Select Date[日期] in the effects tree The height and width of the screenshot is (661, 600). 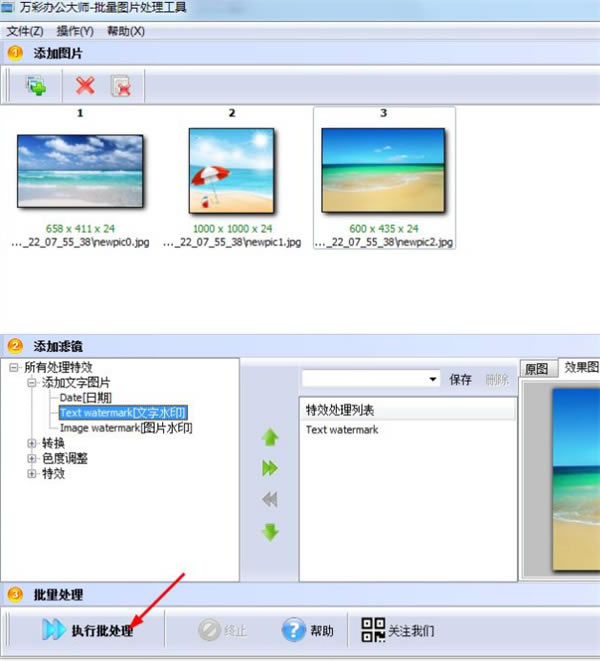click(x=86, y=398)
